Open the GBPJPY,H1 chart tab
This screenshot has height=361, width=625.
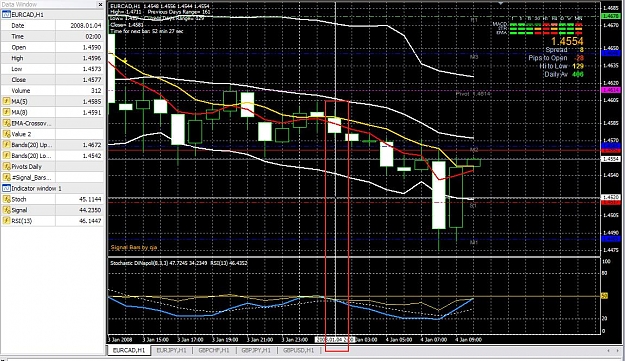[x=256, y=350]
